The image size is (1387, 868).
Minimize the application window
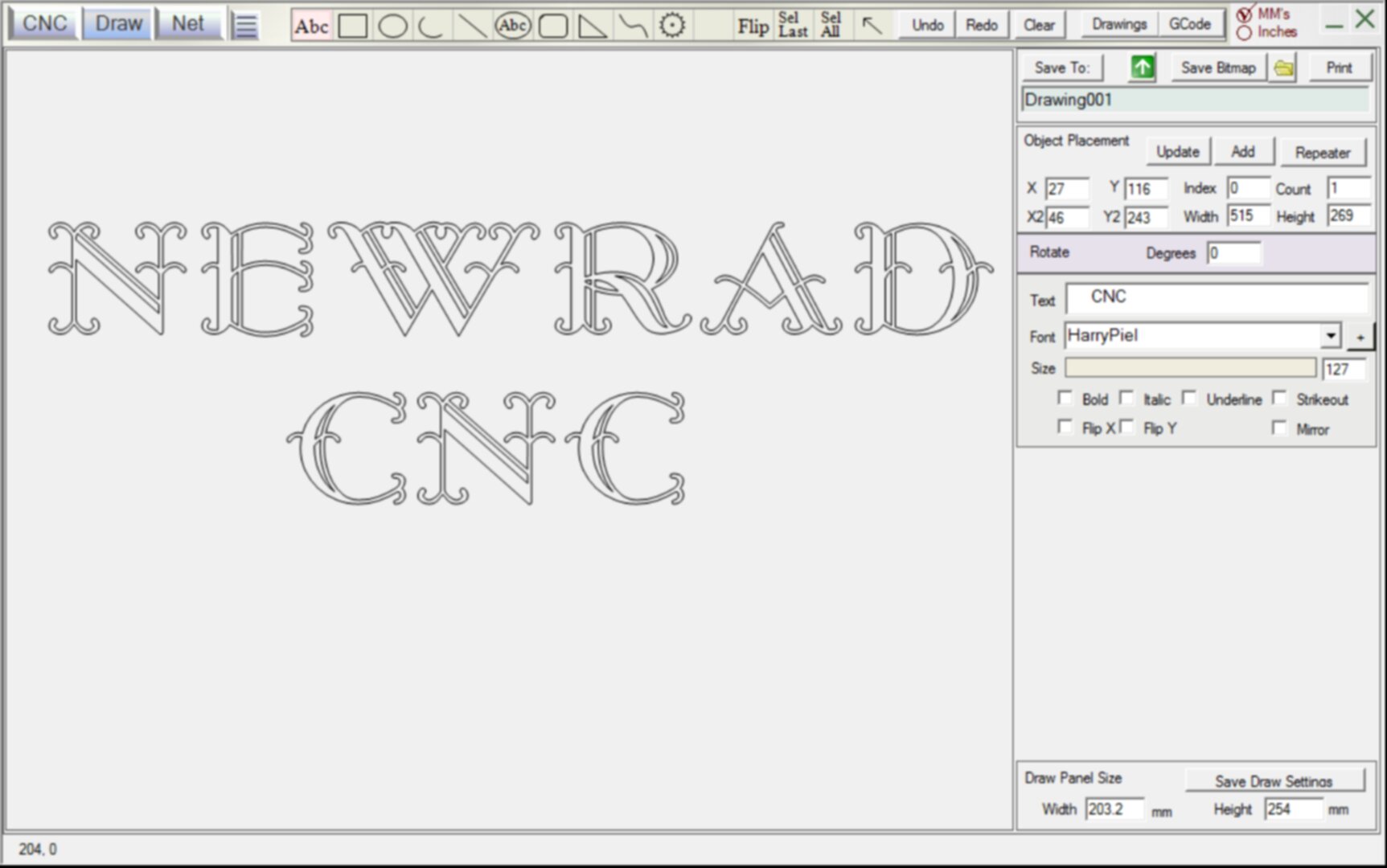(x=1335, y=24)
